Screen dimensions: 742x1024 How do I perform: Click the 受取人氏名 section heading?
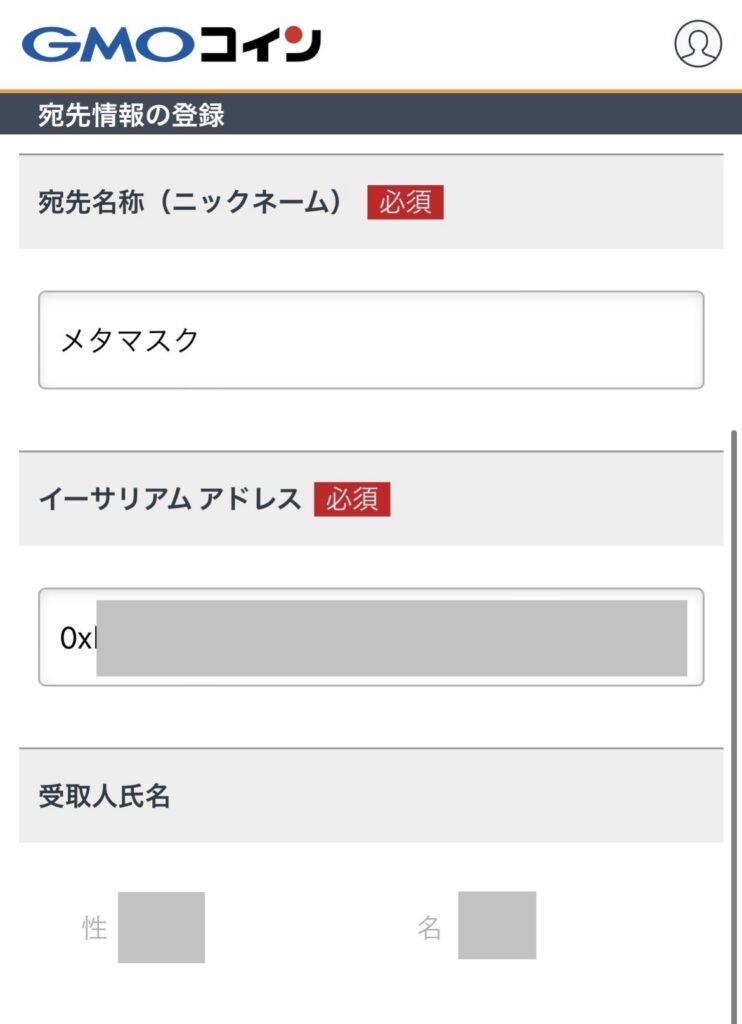(104, 796)
